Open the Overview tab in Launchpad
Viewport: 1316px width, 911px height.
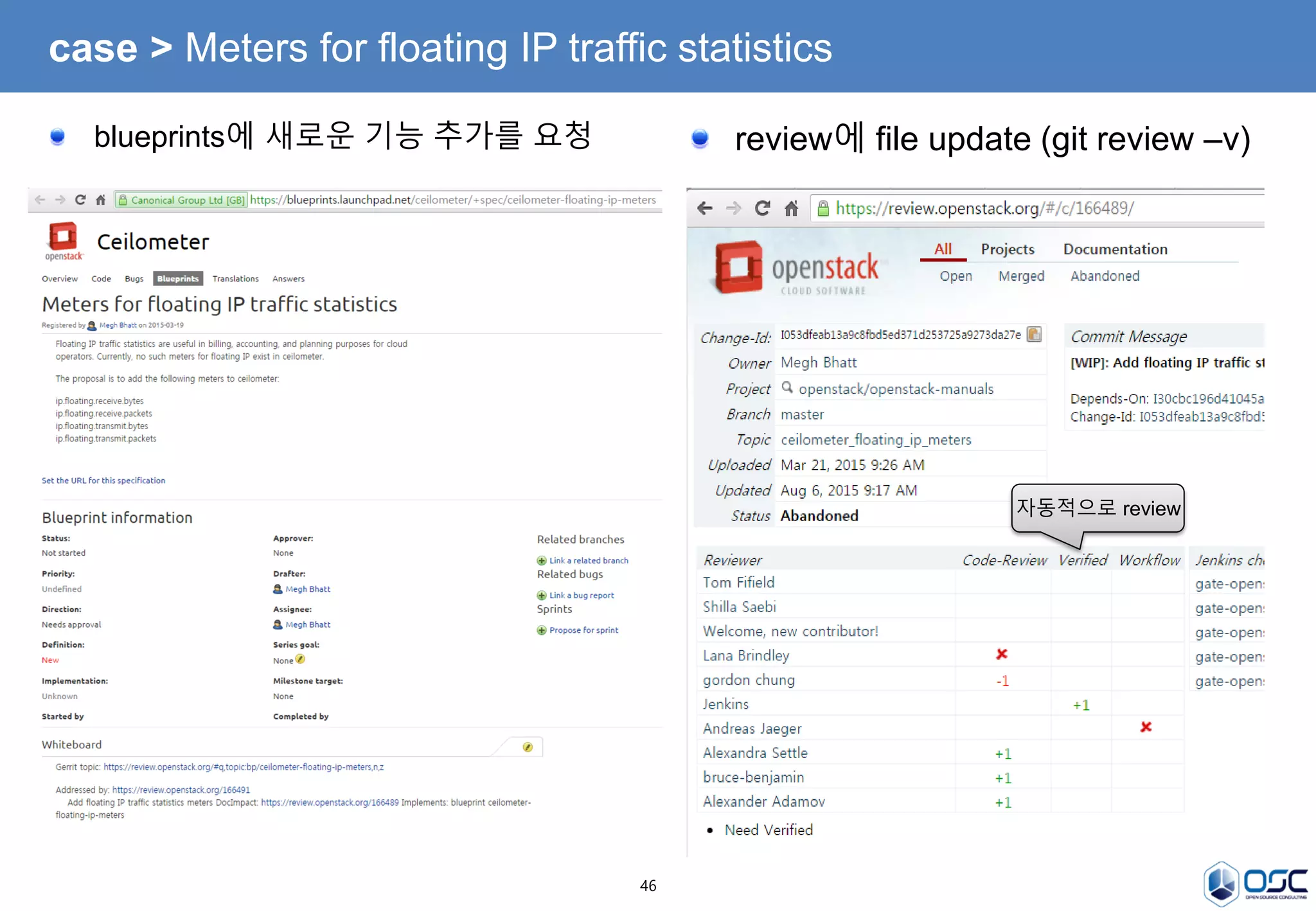60,279
